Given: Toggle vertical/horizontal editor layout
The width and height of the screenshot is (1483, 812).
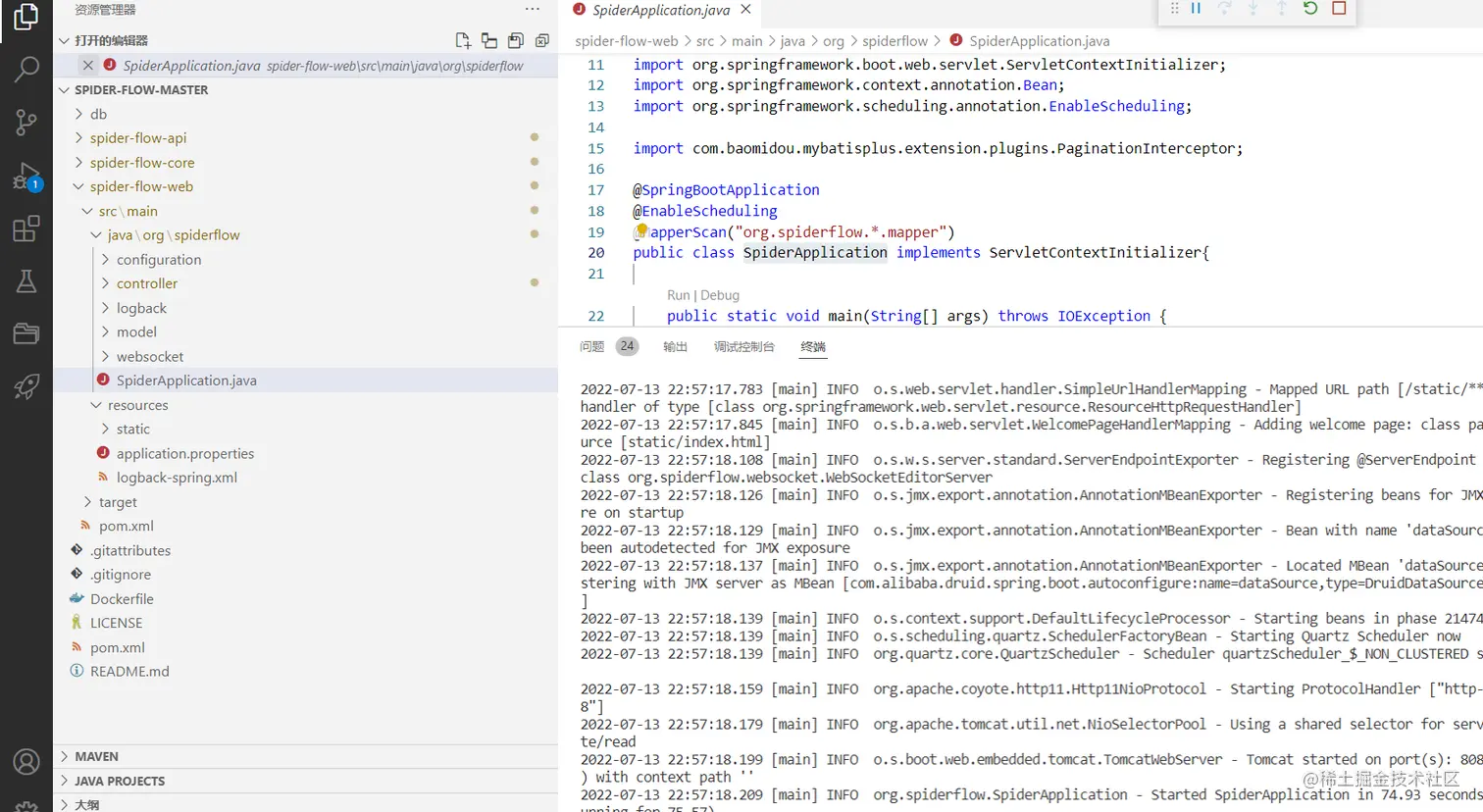Looking at the screenshot, I should [x=489, y=40].
